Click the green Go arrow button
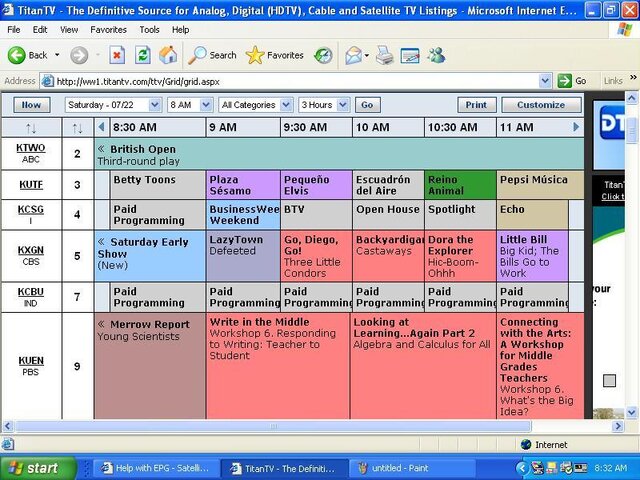Viewport: 640px width, 480px height. (x=564, y=81)
